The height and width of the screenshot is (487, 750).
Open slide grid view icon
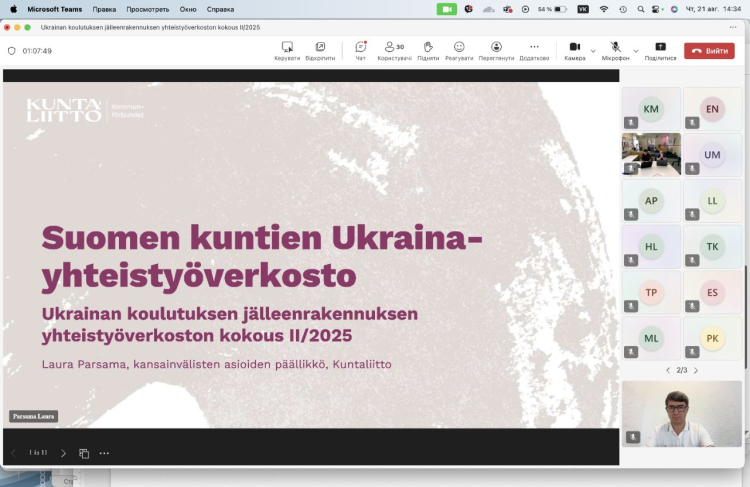pyautogui.click(x=84, y=453)
